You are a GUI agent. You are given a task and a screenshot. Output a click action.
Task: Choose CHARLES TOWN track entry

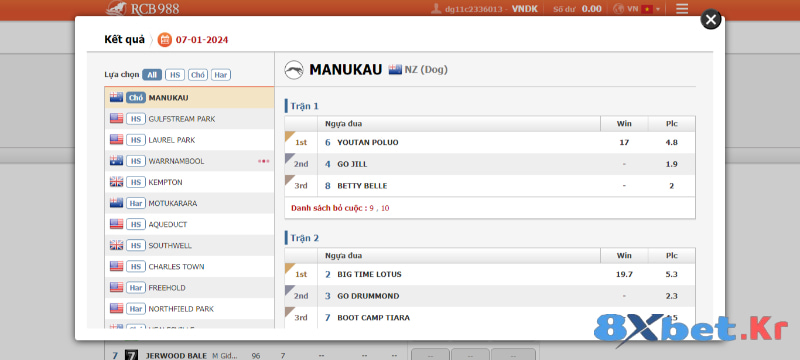189,267
